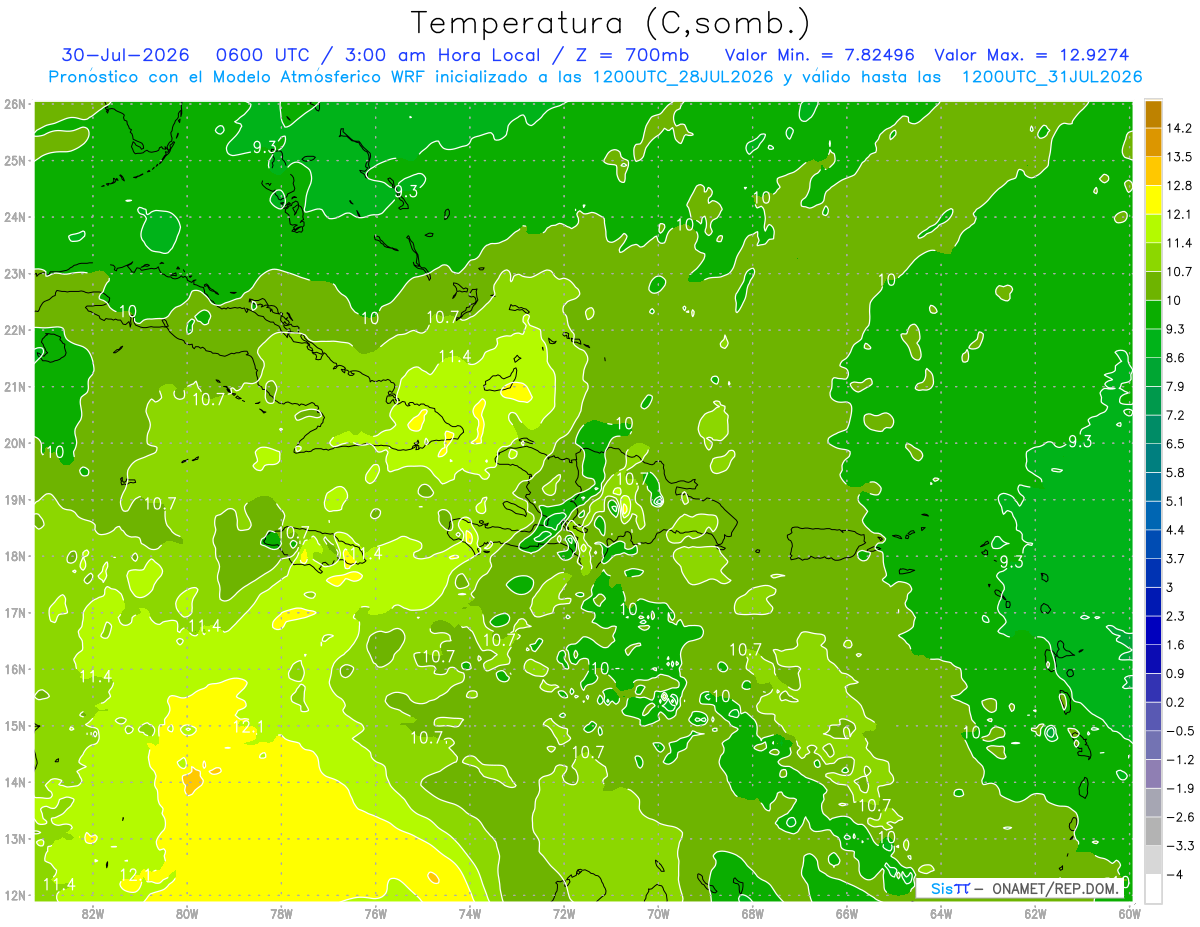
Task: Click the 60W longitude axis label
Action: [1129, 913]
